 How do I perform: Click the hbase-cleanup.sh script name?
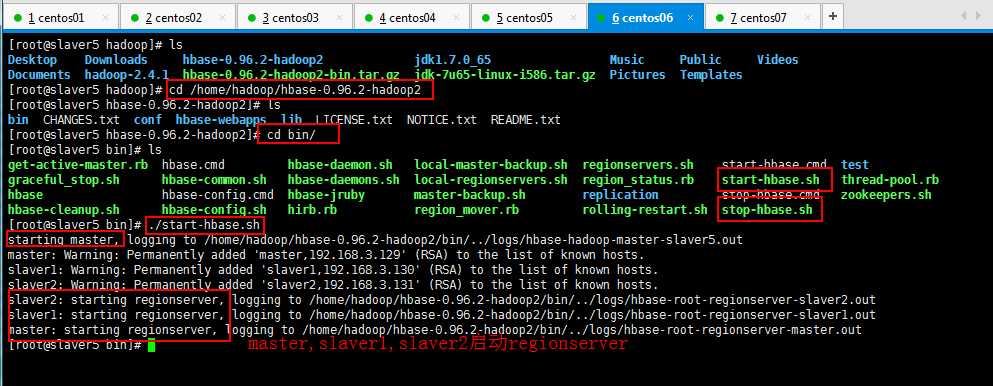[x=63, y=210]
